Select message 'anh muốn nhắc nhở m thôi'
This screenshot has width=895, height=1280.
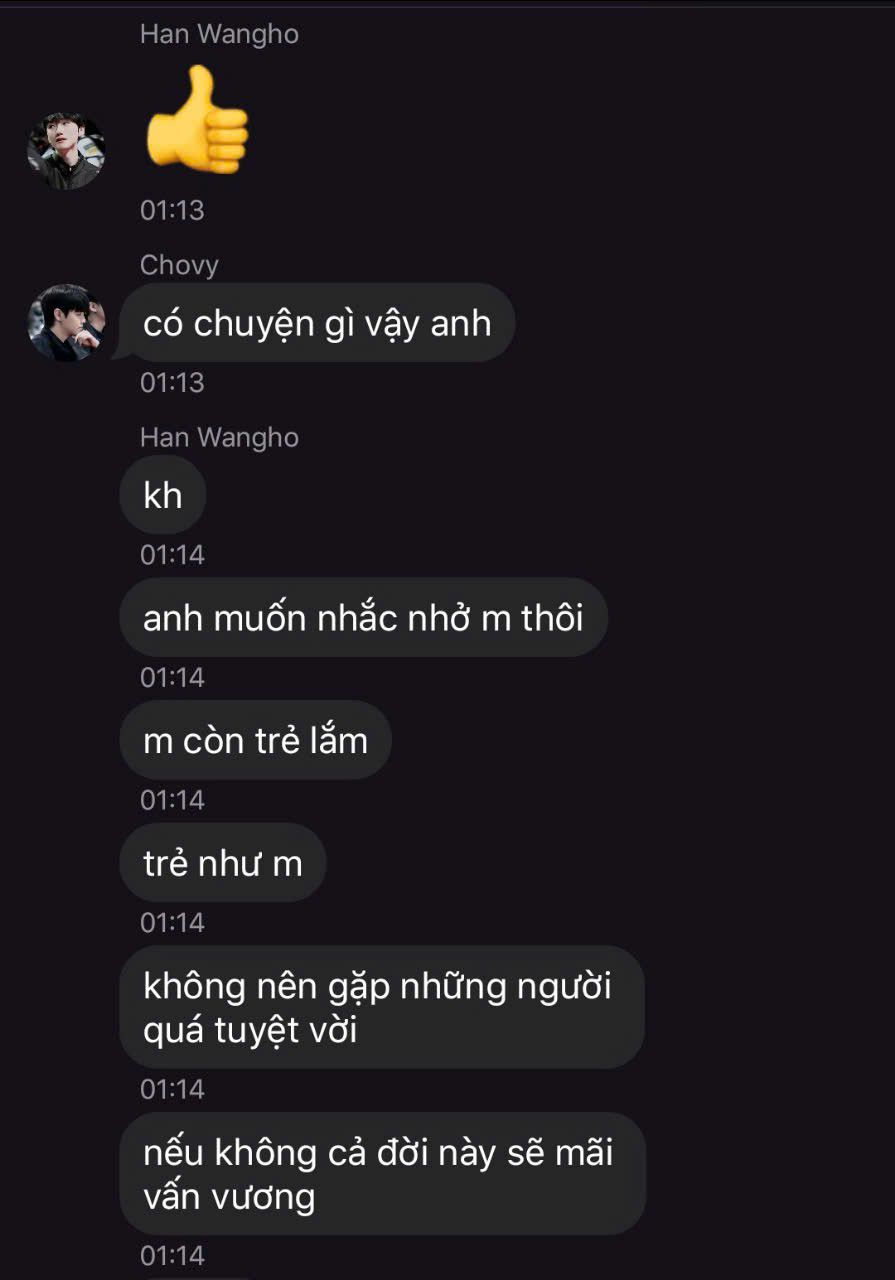[x=363, y=618]
